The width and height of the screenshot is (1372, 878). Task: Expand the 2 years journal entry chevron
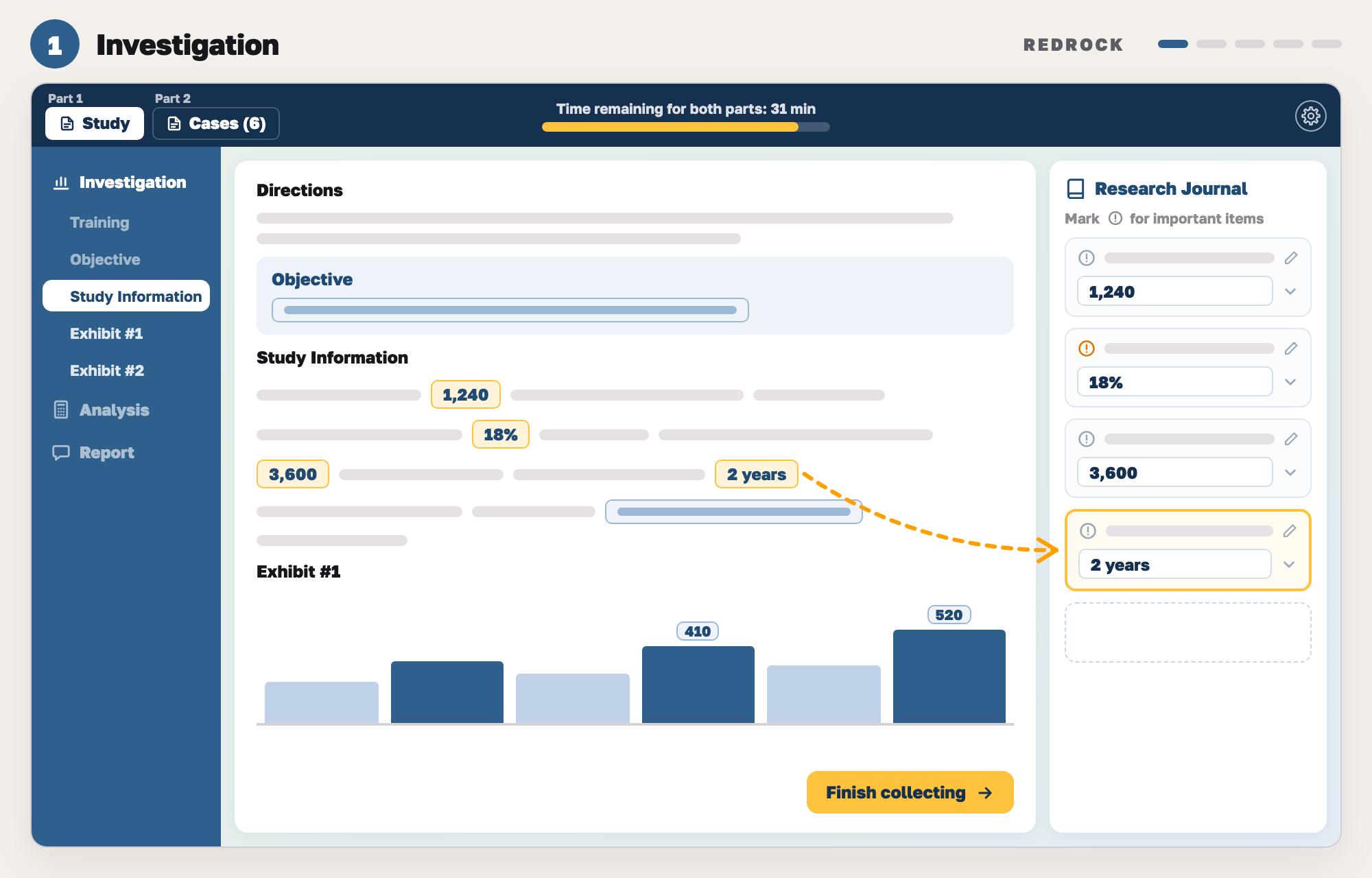point(1289,565)
